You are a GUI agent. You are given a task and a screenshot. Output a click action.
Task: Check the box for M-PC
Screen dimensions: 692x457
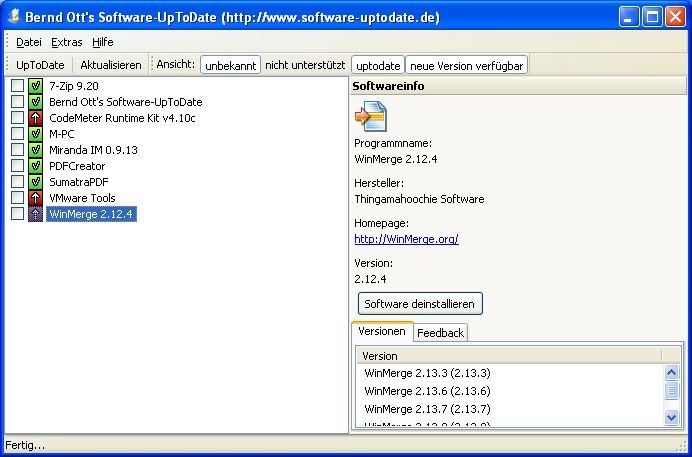point(17,134)
